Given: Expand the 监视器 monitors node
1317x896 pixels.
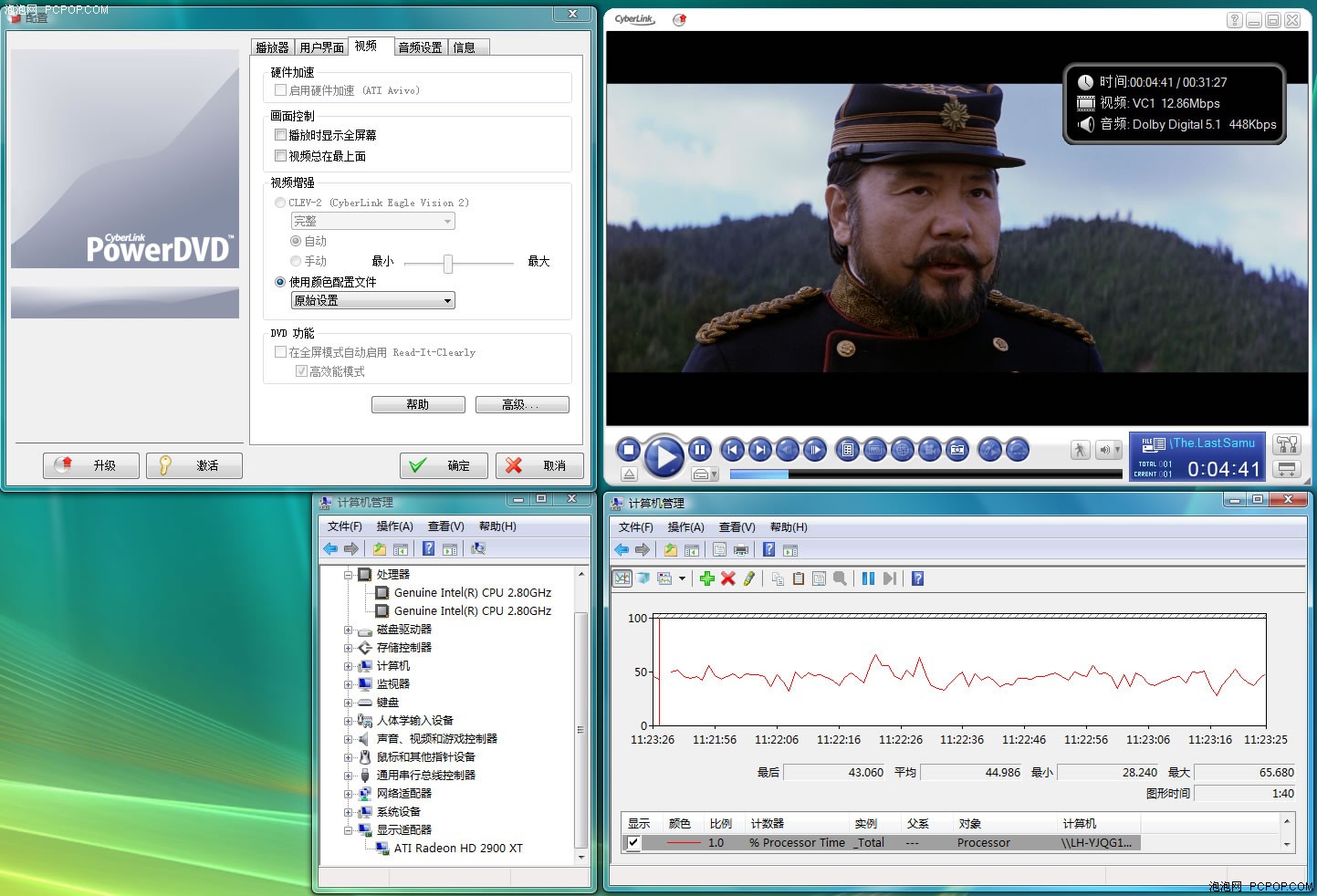Looking at the screenshot, I should (x=348, y=684).
